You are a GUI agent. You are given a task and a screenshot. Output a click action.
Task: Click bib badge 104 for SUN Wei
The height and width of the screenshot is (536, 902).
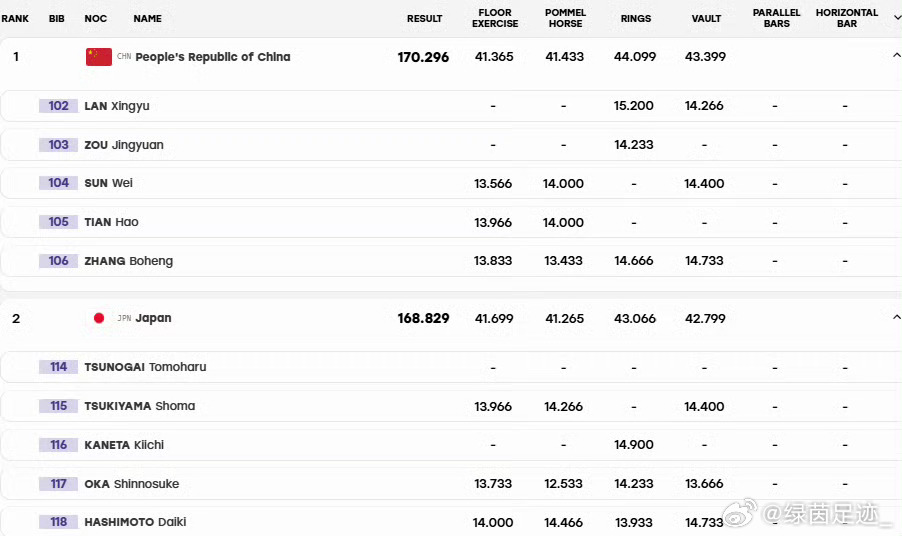click(58, 183)
